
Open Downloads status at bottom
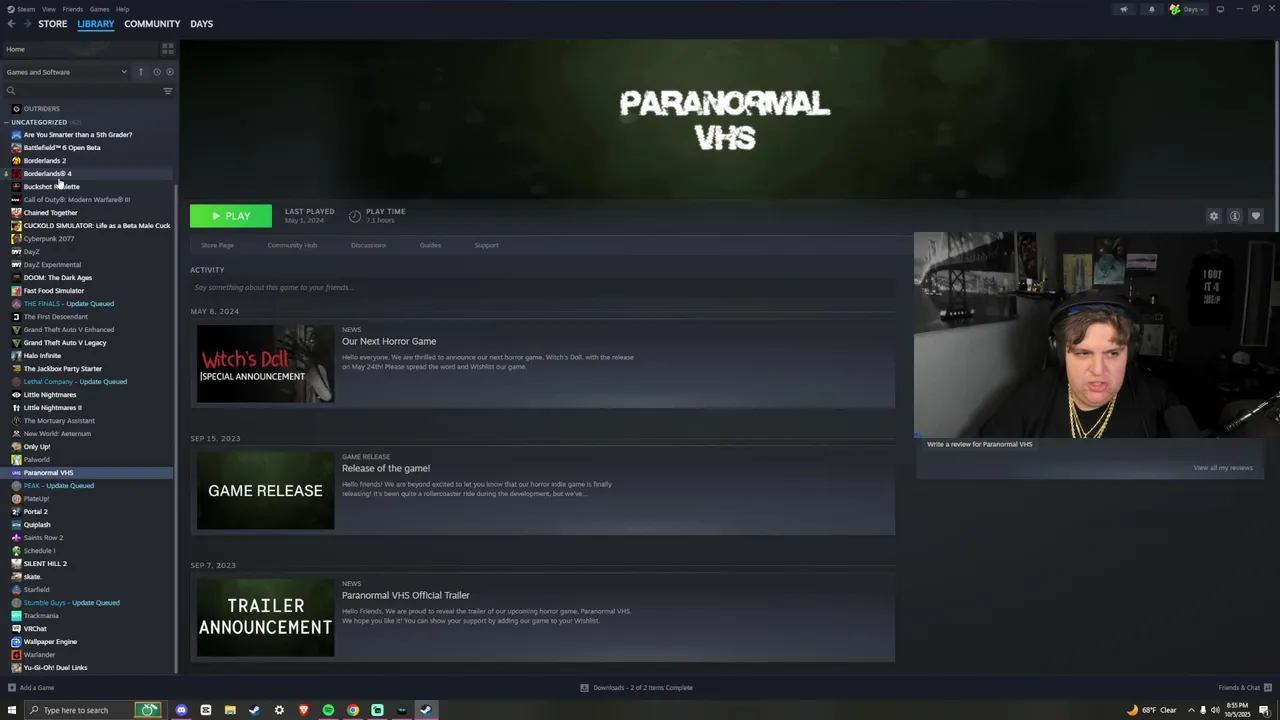click(637, 688)
